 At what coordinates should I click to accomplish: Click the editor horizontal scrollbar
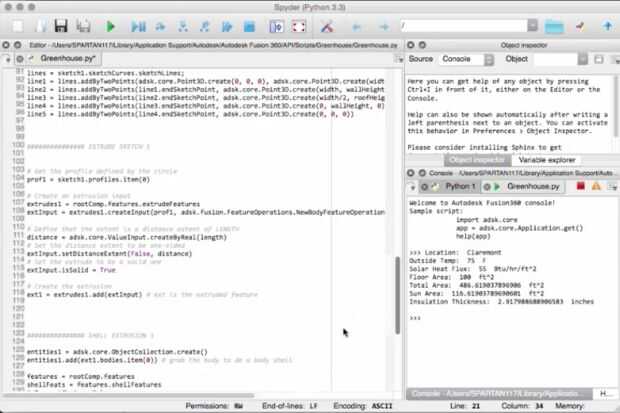click(128, 395)
